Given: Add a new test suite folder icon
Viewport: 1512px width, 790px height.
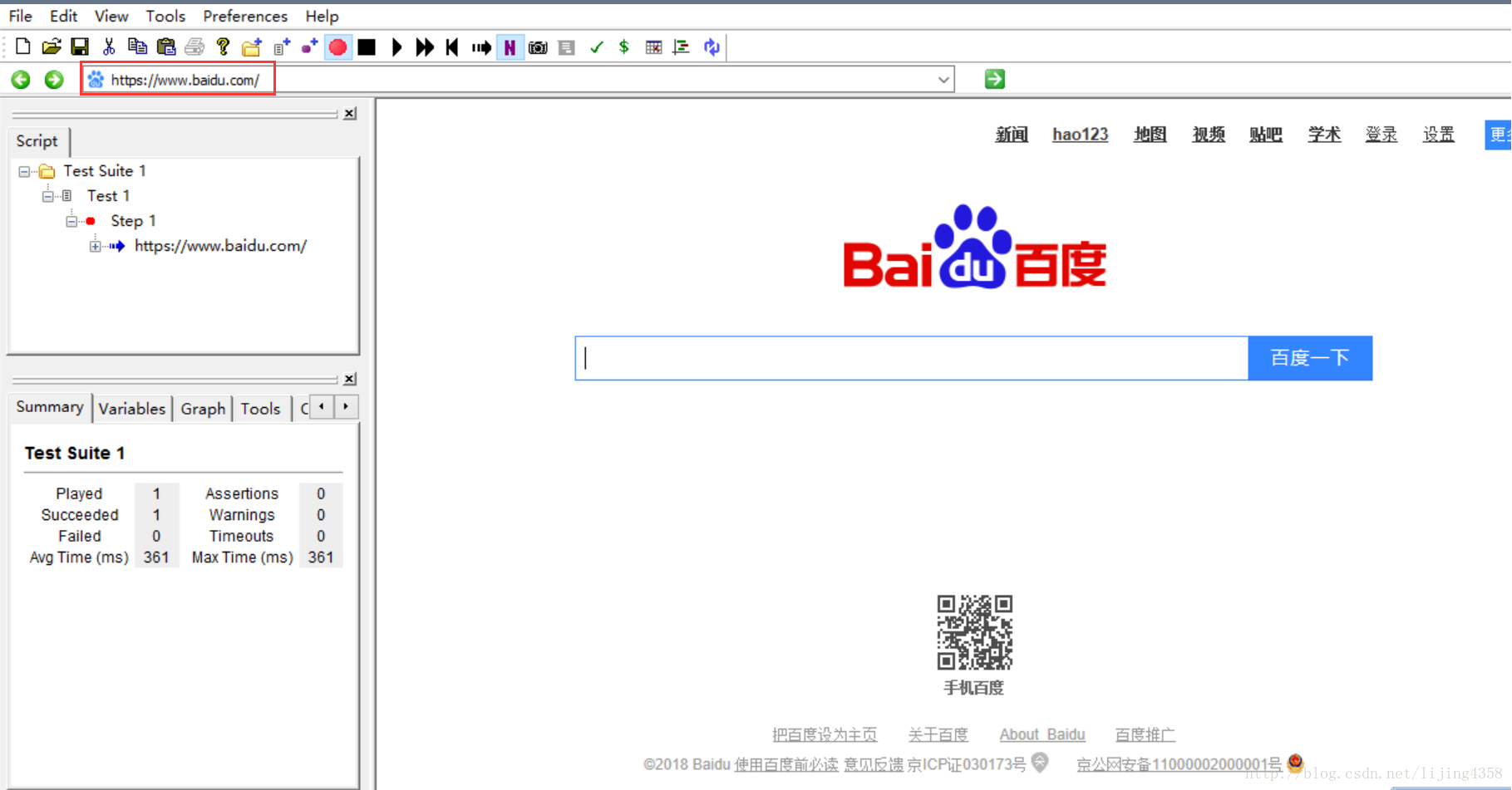Looking at the screenshot, I should coord(252,47).
